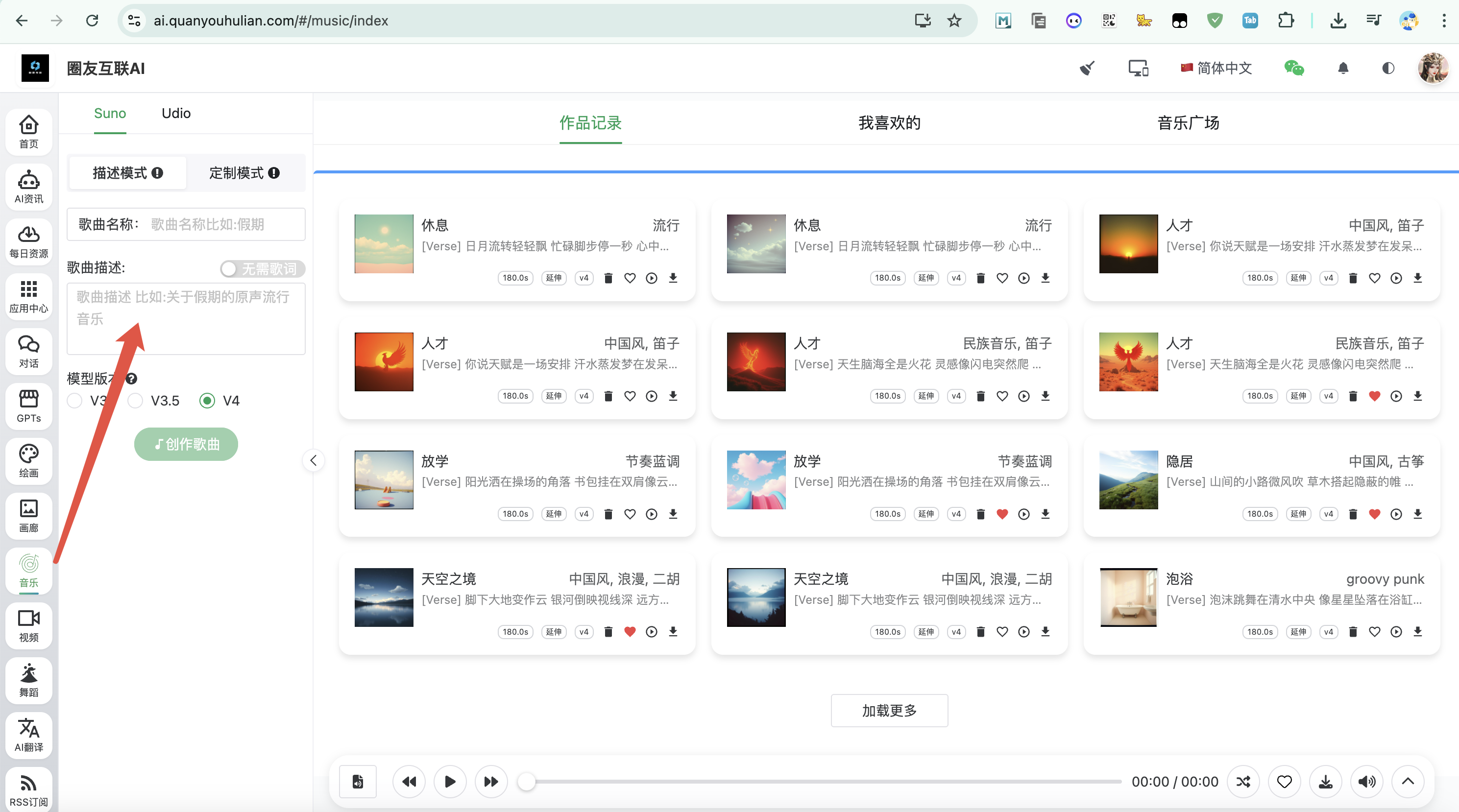The width and height of the screenshot is (1459, 812).
Task: Select the V4 model radio button
Action: click(x=207, y=401)
